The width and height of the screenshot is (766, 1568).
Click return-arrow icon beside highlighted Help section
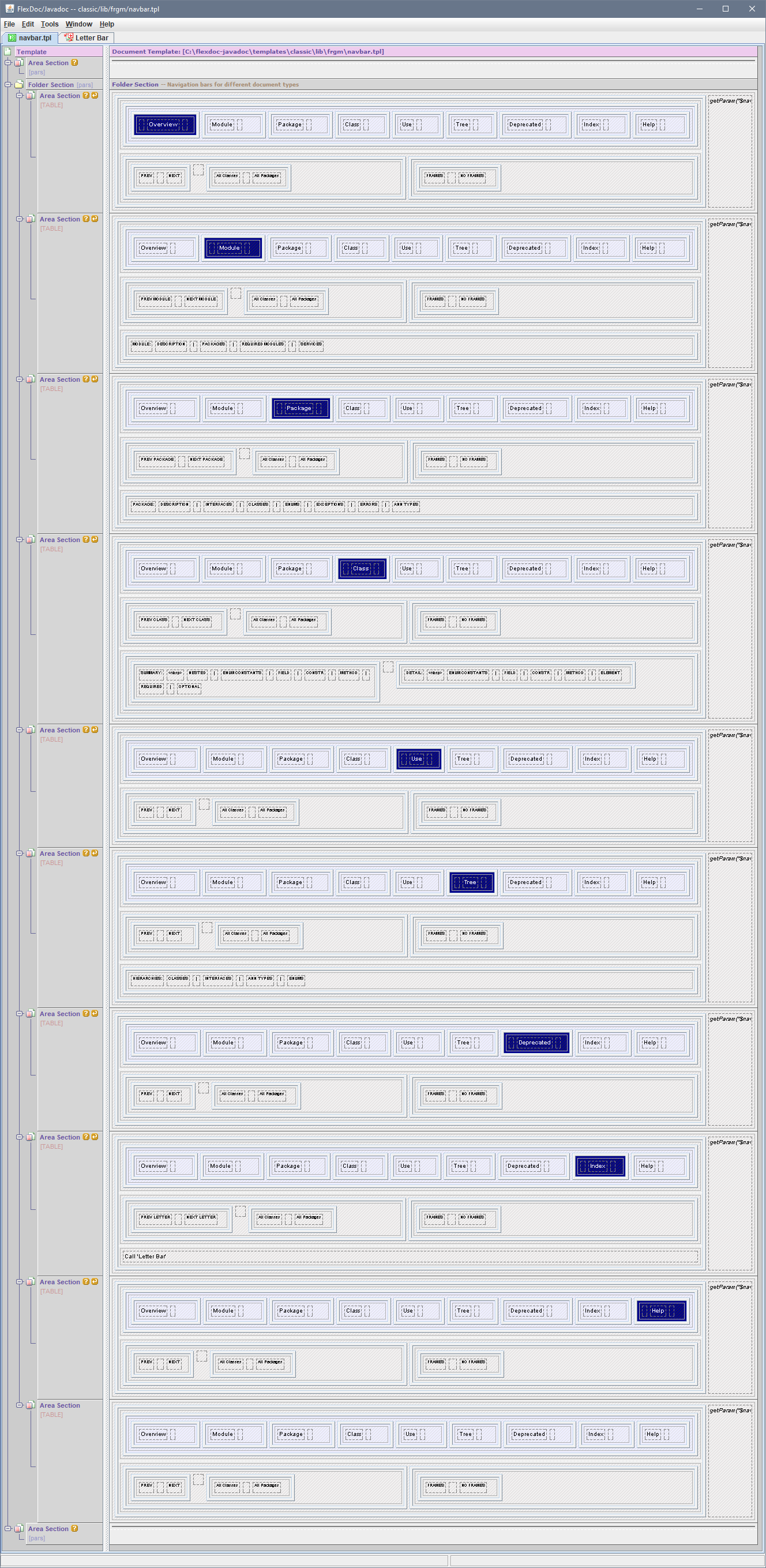[x=95, y=1282]
